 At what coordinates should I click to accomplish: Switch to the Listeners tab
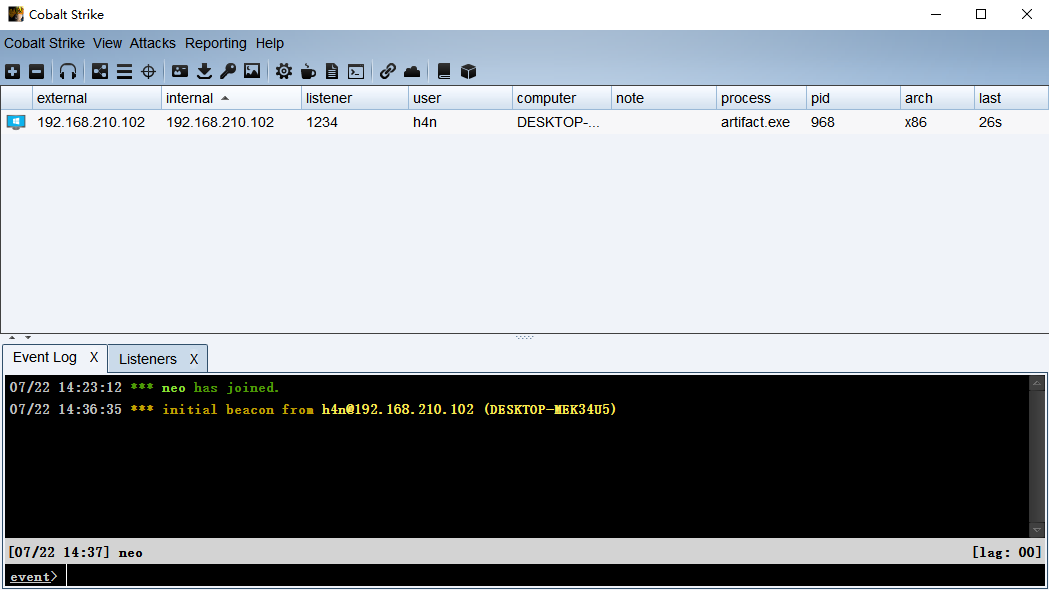[x=148, y=359]
